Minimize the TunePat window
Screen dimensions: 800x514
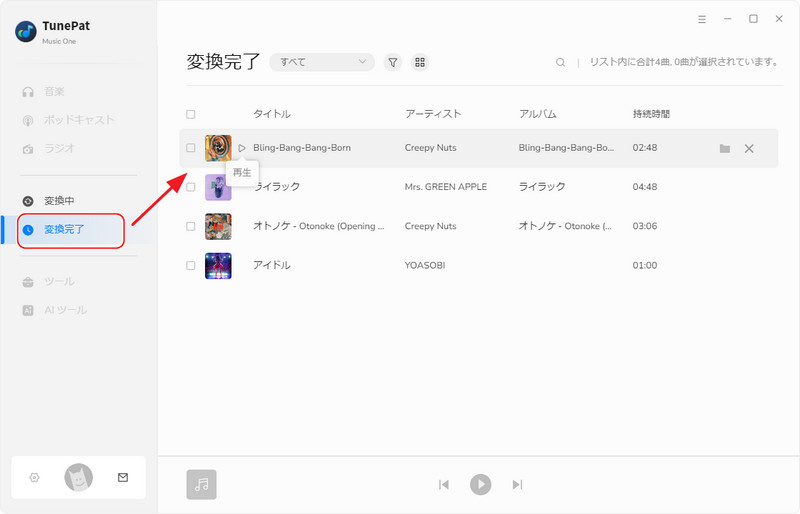[x=728, y=19]
